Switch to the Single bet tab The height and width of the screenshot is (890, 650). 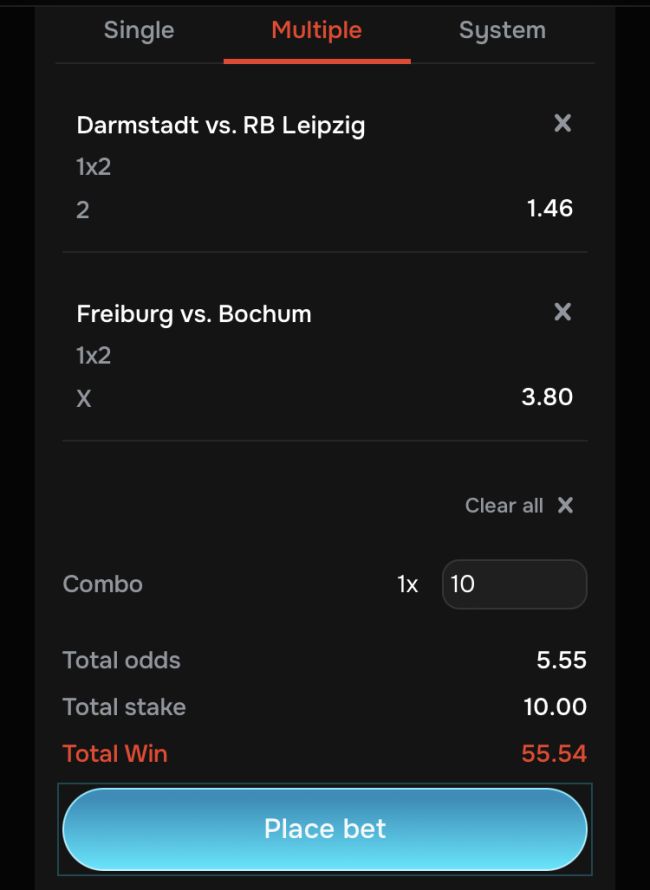click(x=139, y=31)
